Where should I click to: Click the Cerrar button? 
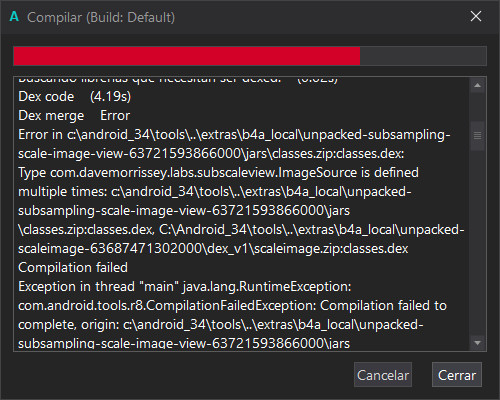pyautogui.click(x=457, y=375)
